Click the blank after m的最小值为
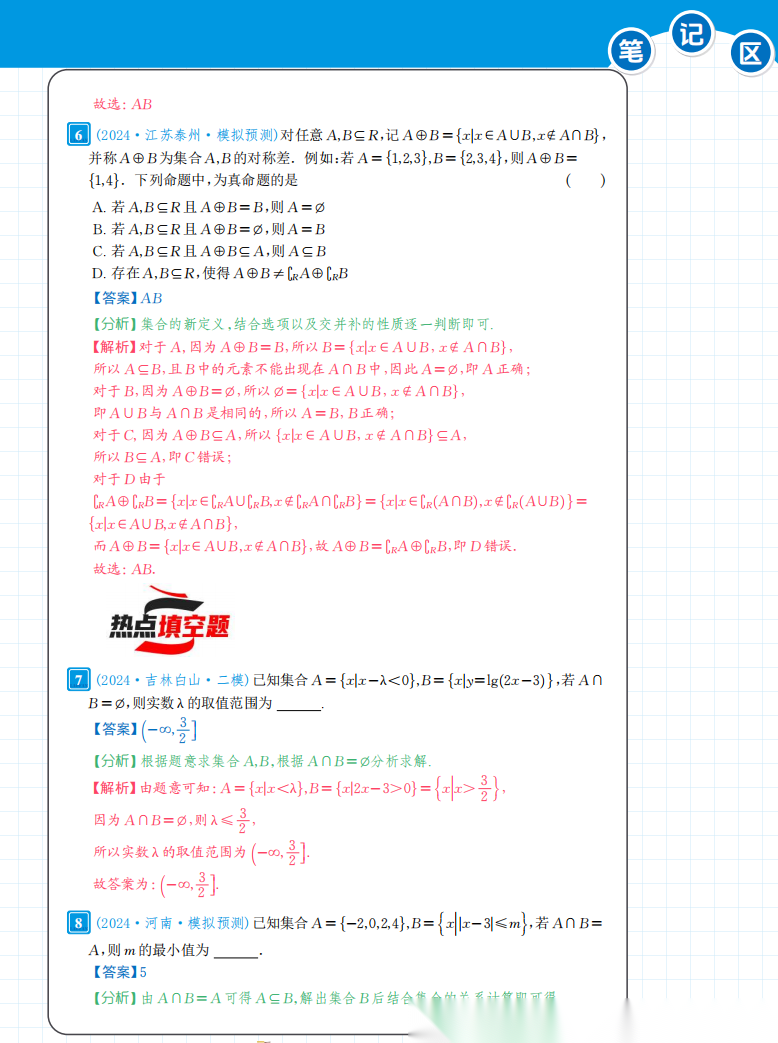 (x=236, y=950)
